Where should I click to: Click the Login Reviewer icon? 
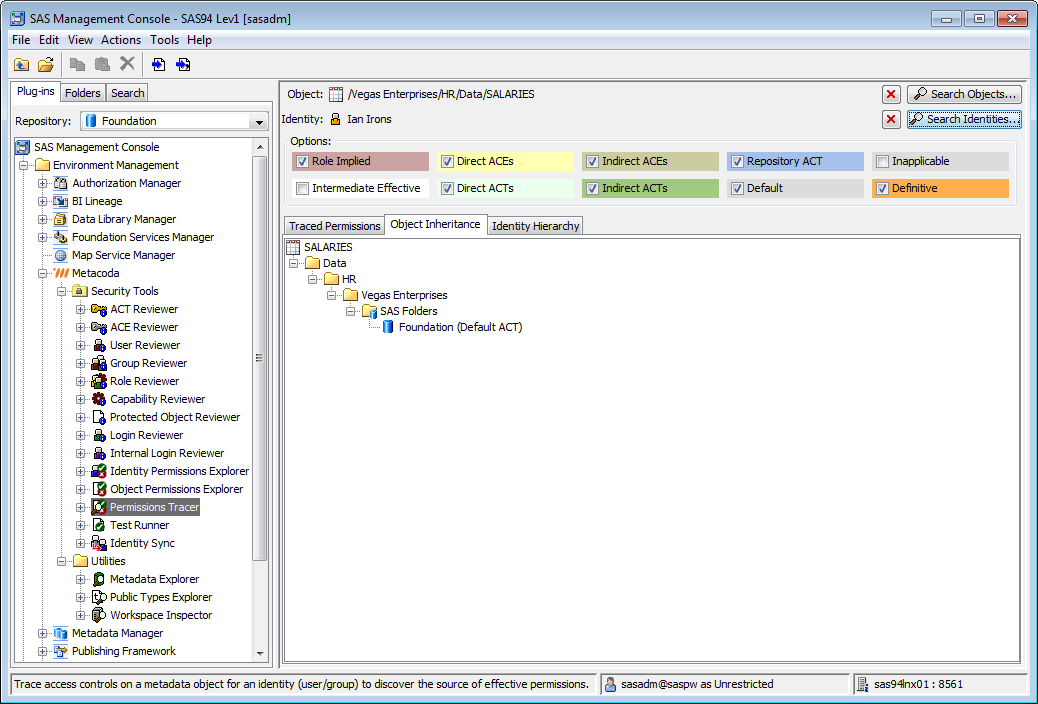click(x=99, y=435)
